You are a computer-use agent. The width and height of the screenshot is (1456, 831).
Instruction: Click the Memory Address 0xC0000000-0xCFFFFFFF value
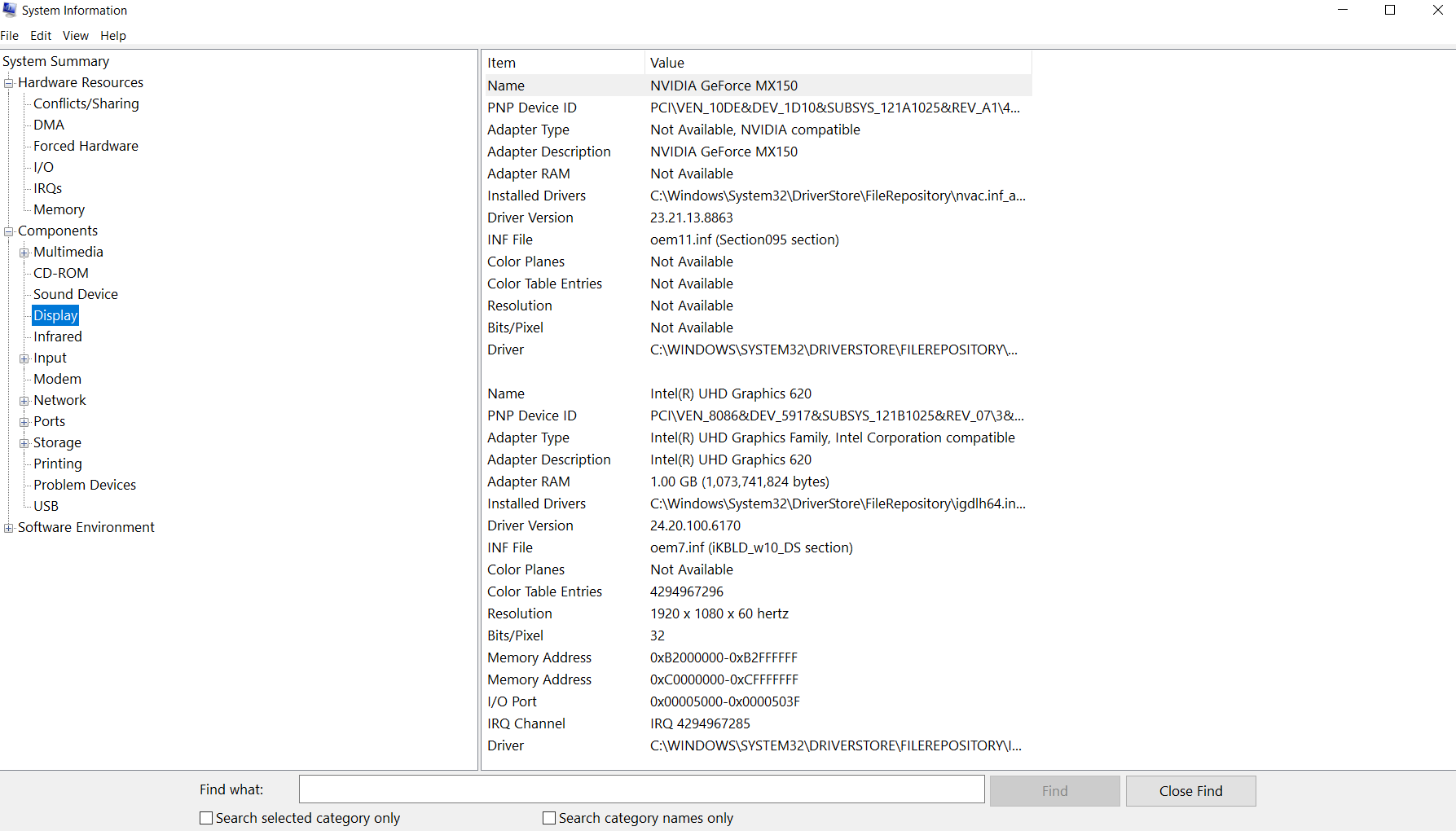click(724, 679)
